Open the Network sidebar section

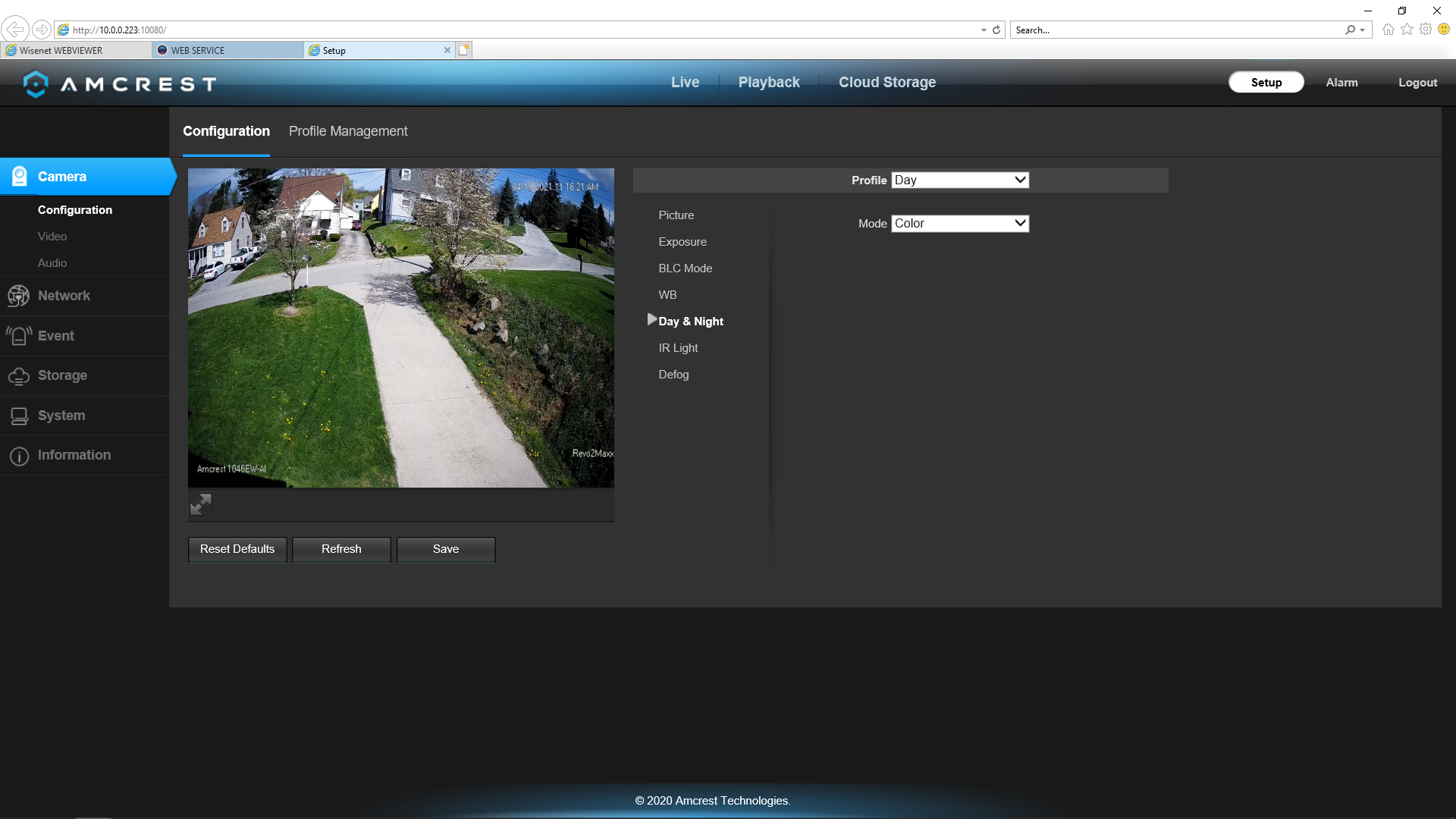84,296
